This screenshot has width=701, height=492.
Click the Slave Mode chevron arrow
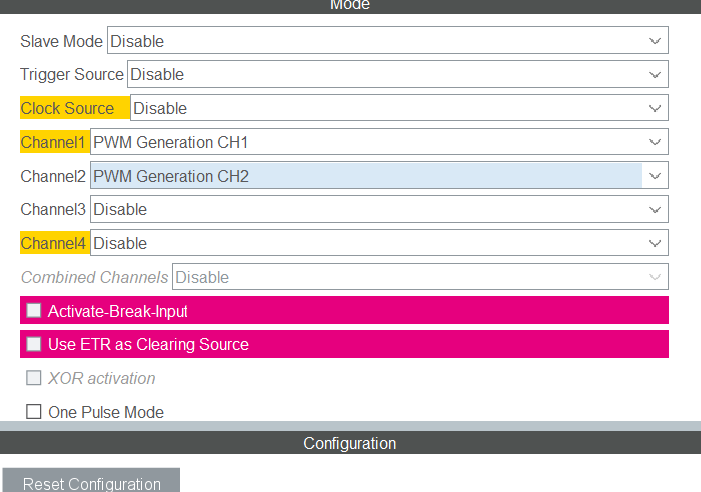(x=655, y=41)
